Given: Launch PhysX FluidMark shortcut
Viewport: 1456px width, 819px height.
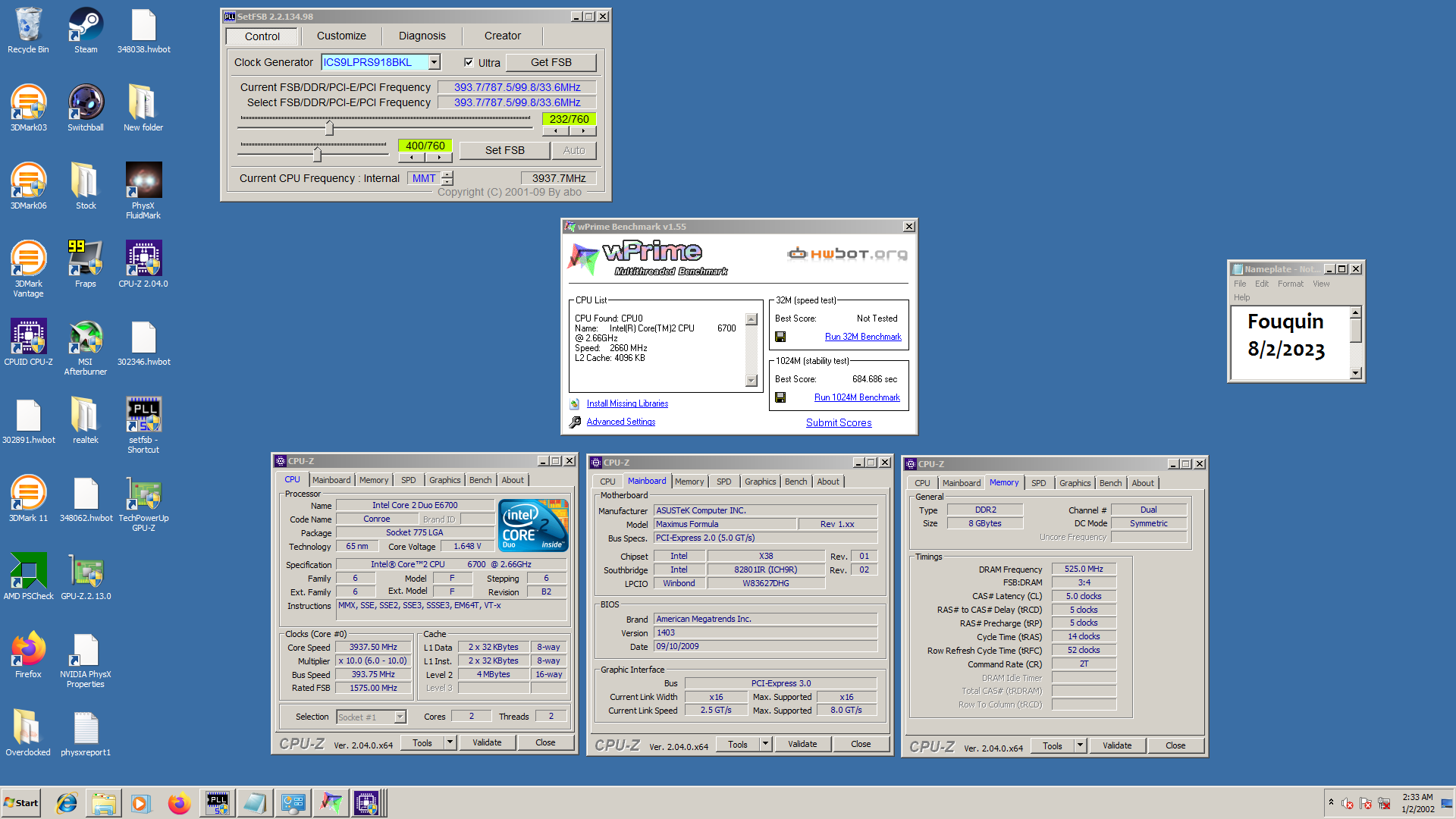Looking at the screenshot, I should [x=143, y=191].
